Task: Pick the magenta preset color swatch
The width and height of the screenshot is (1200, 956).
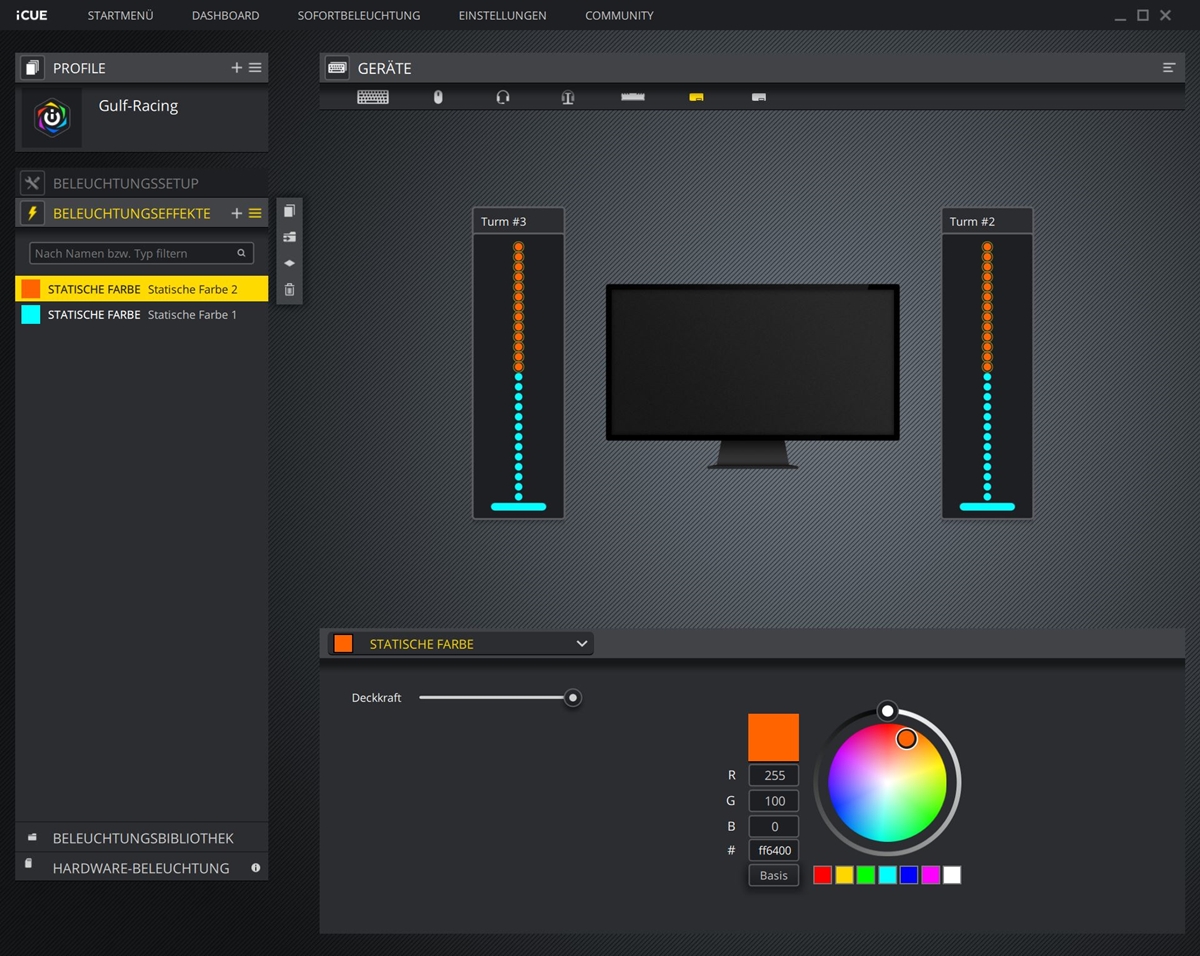Action: pyautogui.click(x=931, y=875)
